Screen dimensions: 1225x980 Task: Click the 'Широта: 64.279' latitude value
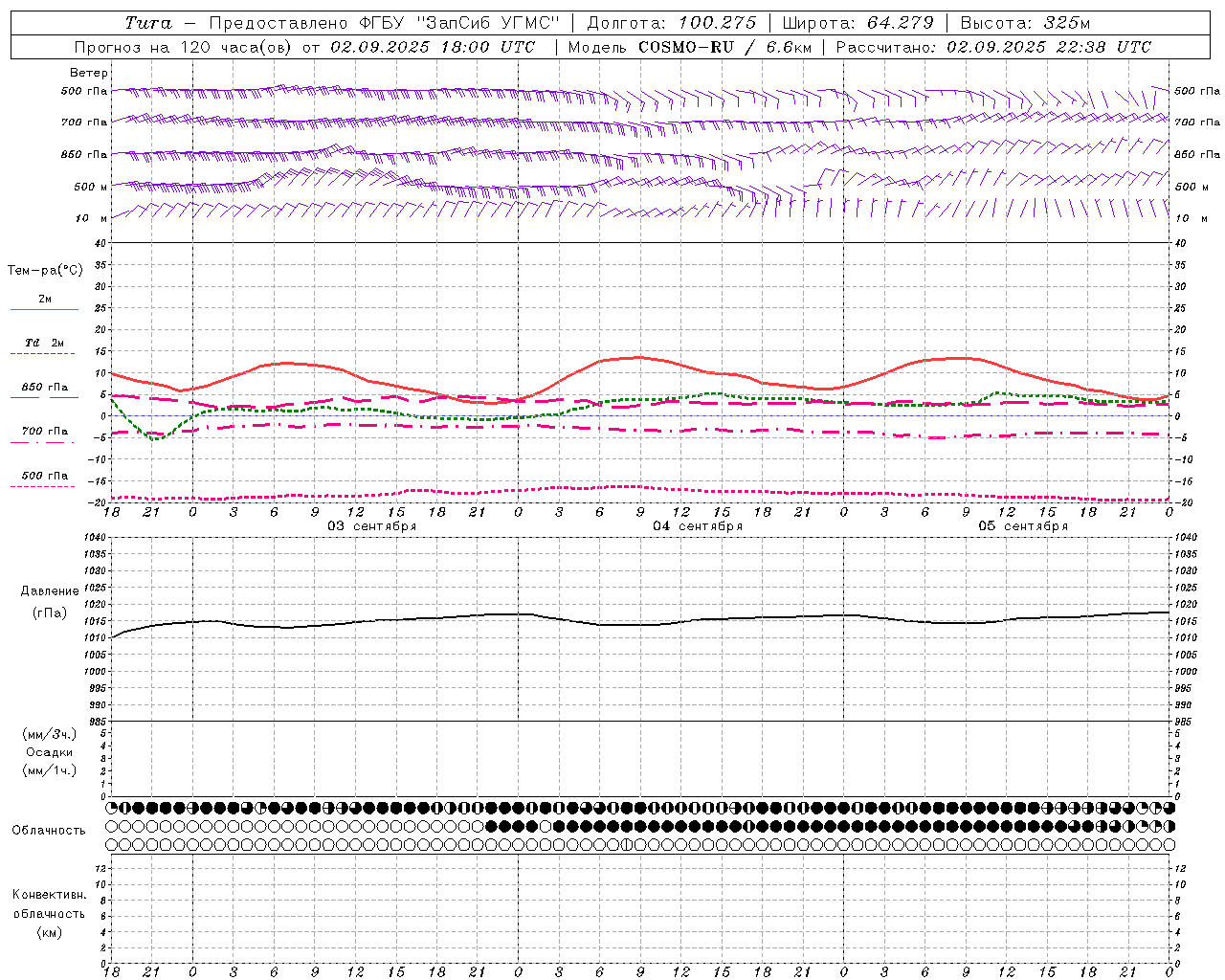[x=857, y=23]
